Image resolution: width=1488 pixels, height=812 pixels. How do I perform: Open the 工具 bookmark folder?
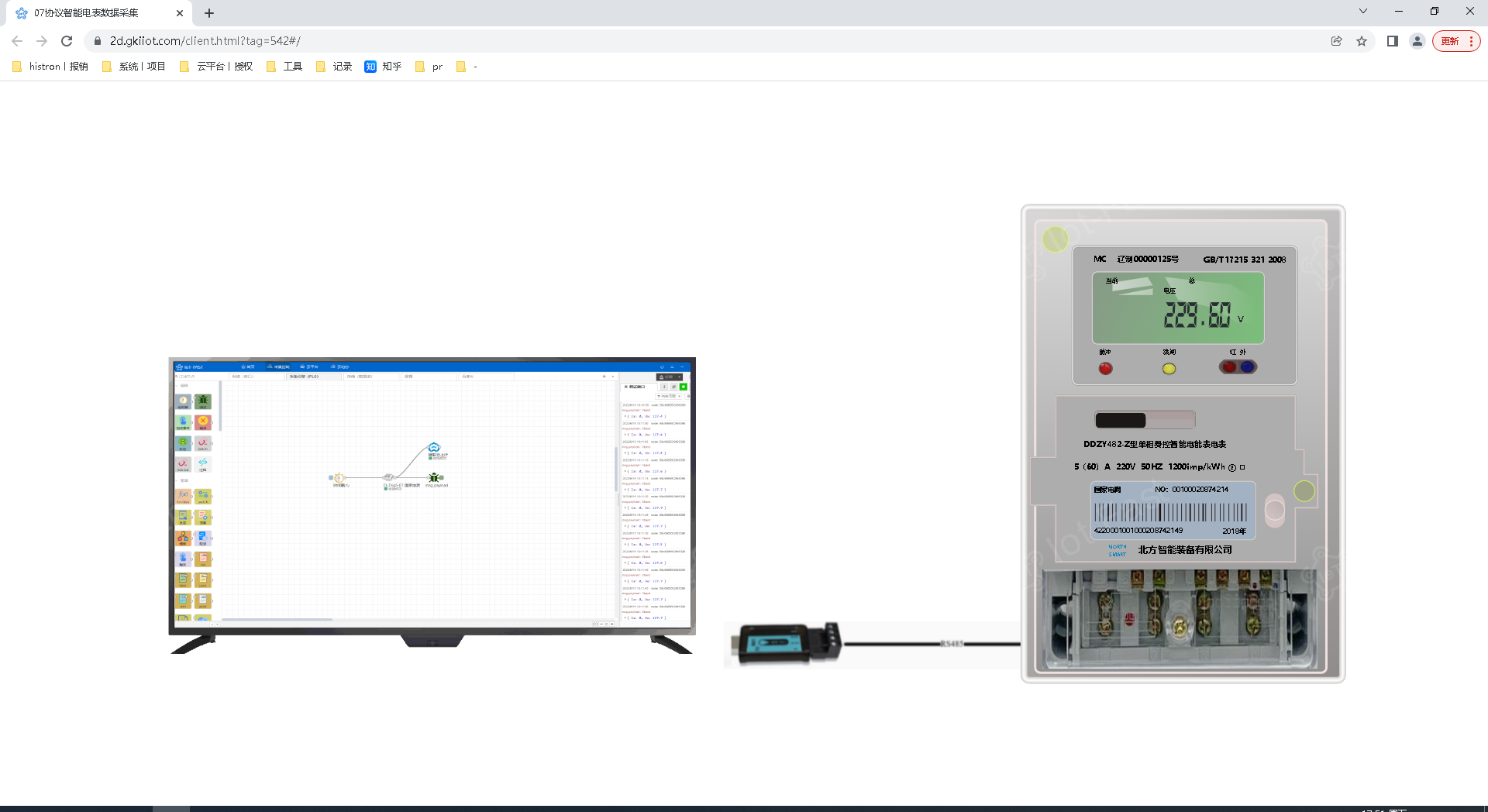click(x=284, y=67)
